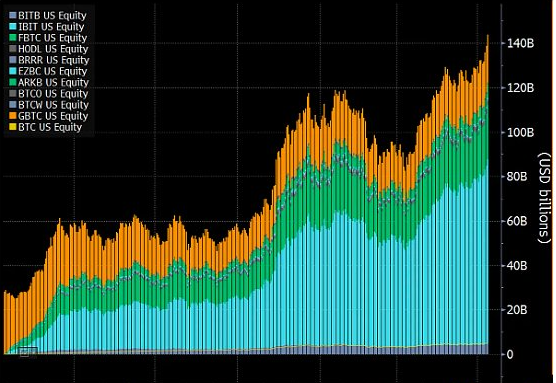Click the 20B axis label

pyautogui.click(x=517, y=310)
